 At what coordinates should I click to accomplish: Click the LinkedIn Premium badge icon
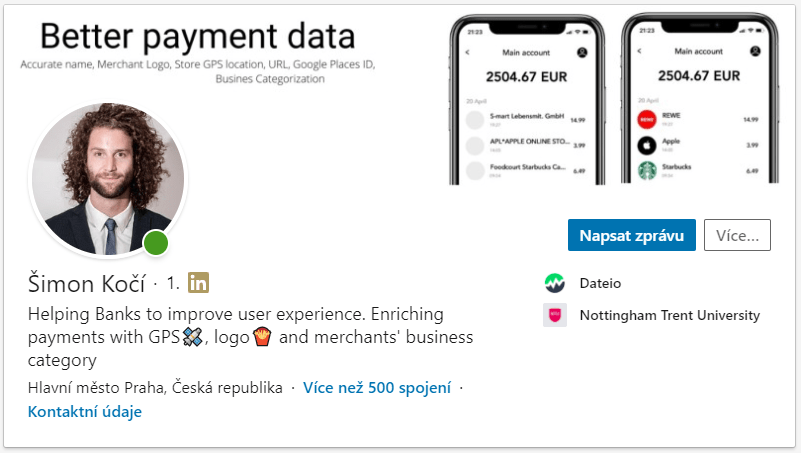[x=198, y=283]
